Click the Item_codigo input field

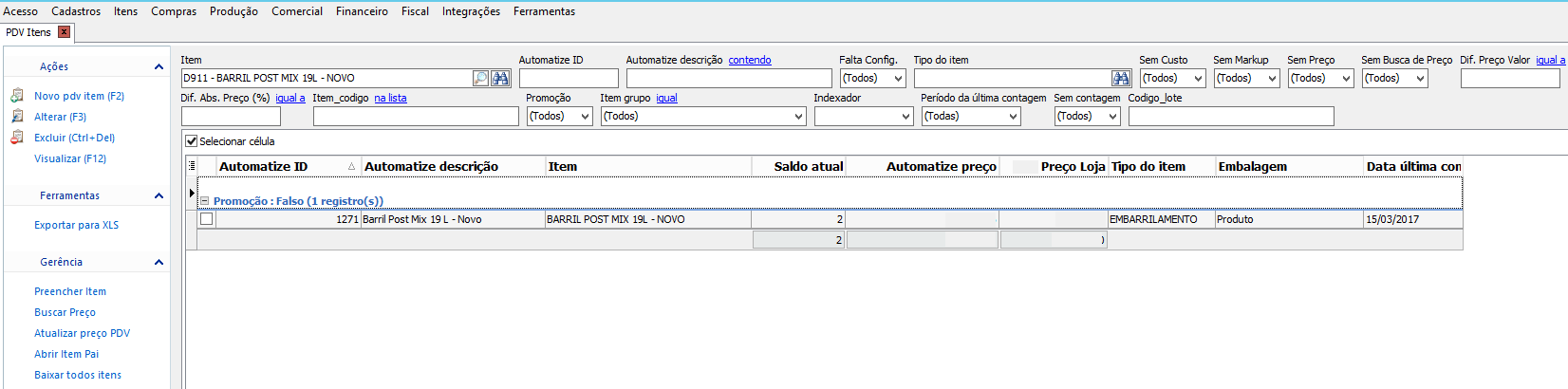pyautogui.click(x=416, y=117)
